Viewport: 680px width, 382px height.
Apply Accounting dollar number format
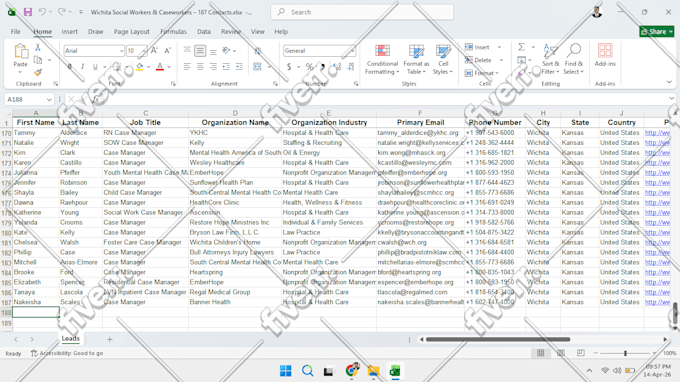tap(289, 67)
